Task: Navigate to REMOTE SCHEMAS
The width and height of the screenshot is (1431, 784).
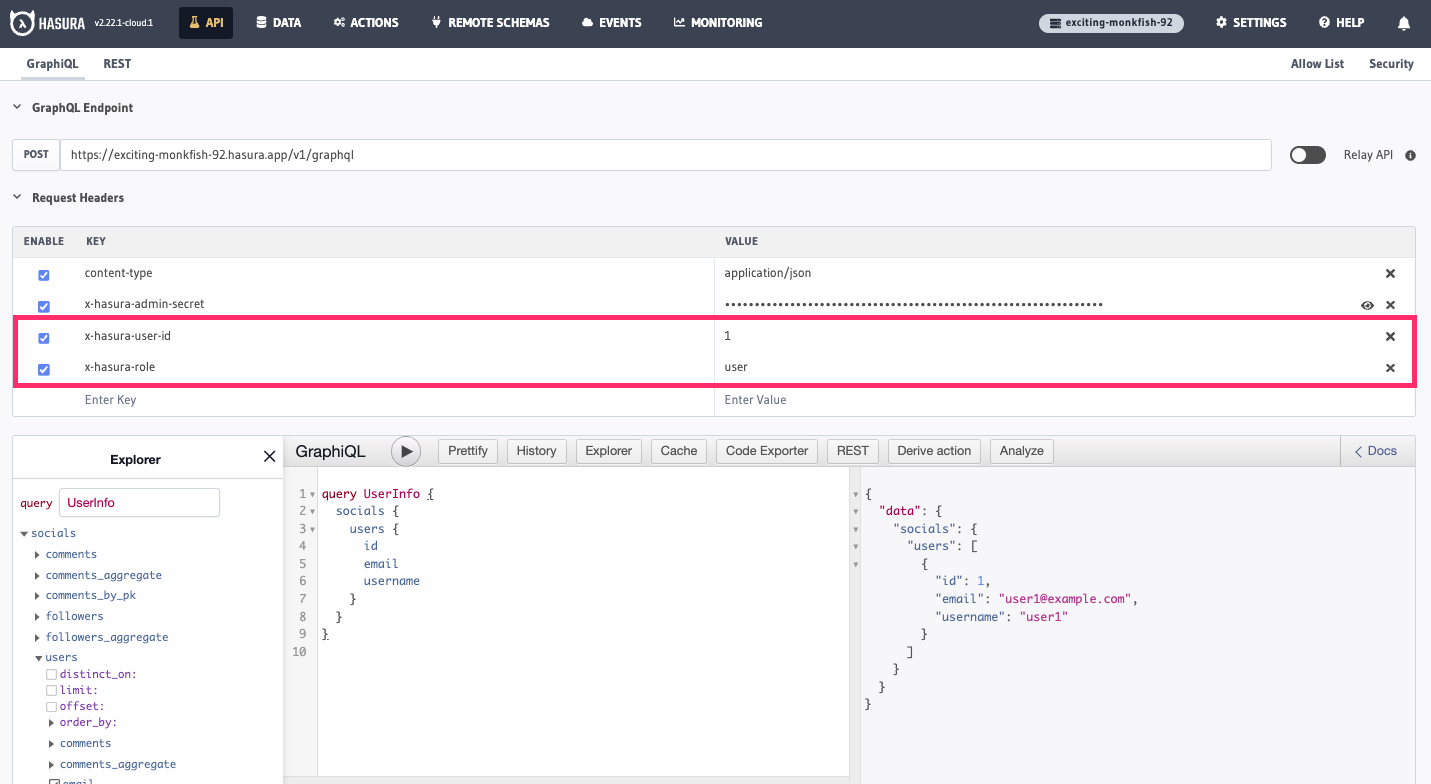Action: click(490, 22)
